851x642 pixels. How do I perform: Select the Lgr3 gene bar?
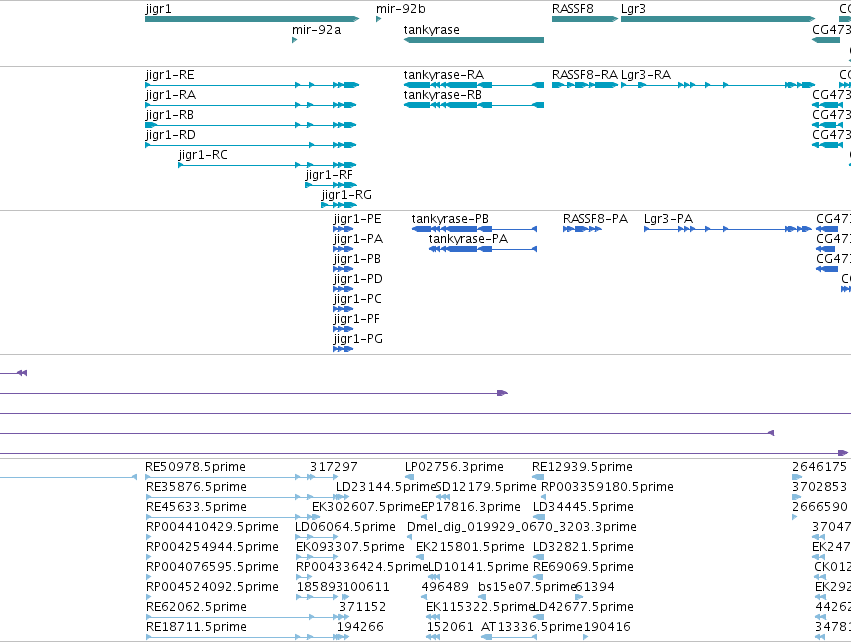(718, 19)
